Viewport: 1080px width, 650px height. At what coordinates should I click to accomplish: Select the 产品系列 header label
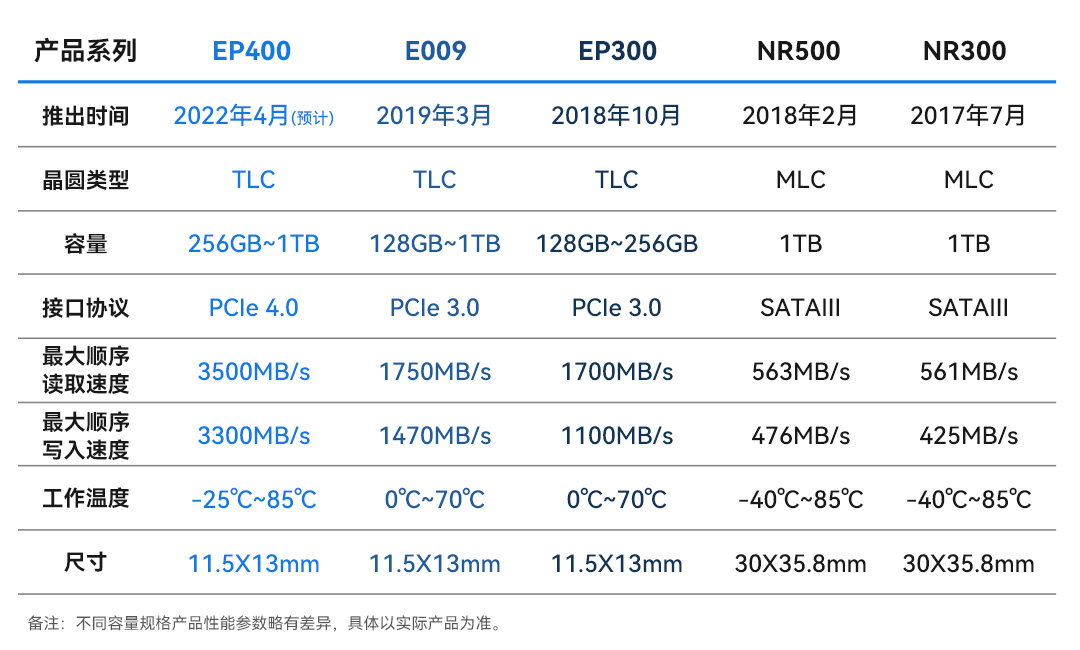click(86, 51)
